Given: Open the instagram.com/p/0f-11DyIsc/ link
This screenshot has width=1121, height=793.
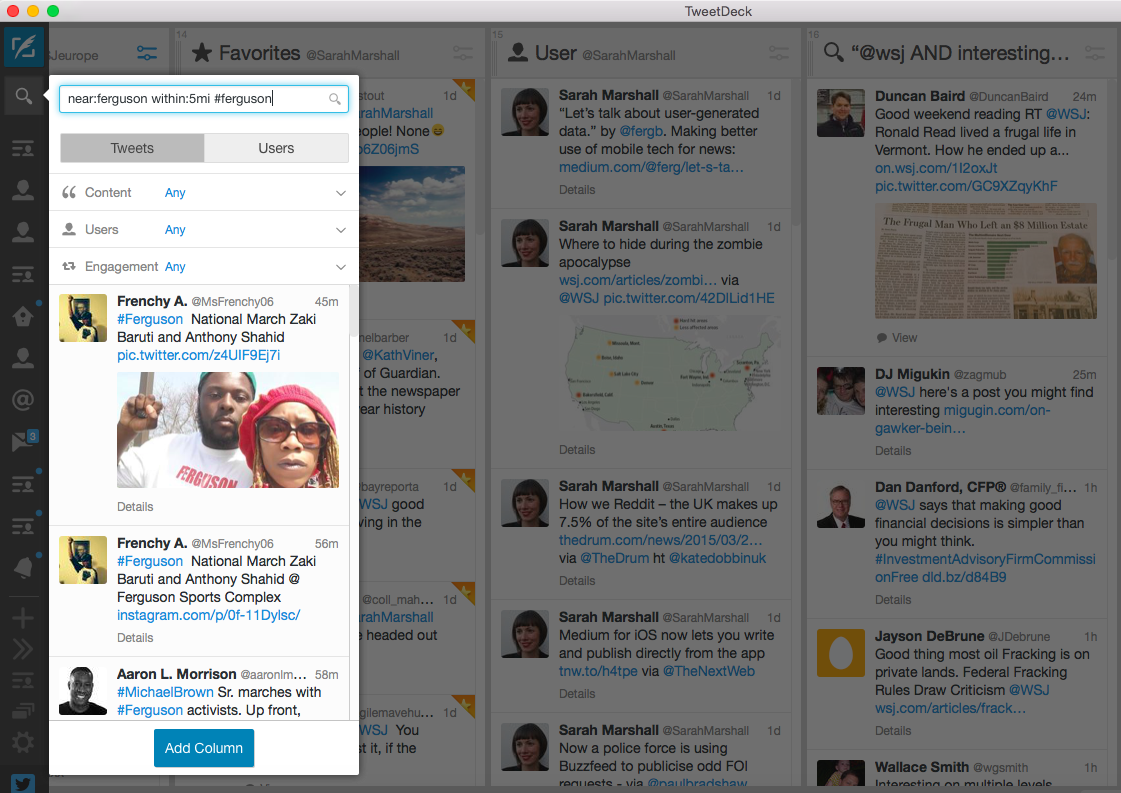Looking at the screenshot, I should click(209, 615).
